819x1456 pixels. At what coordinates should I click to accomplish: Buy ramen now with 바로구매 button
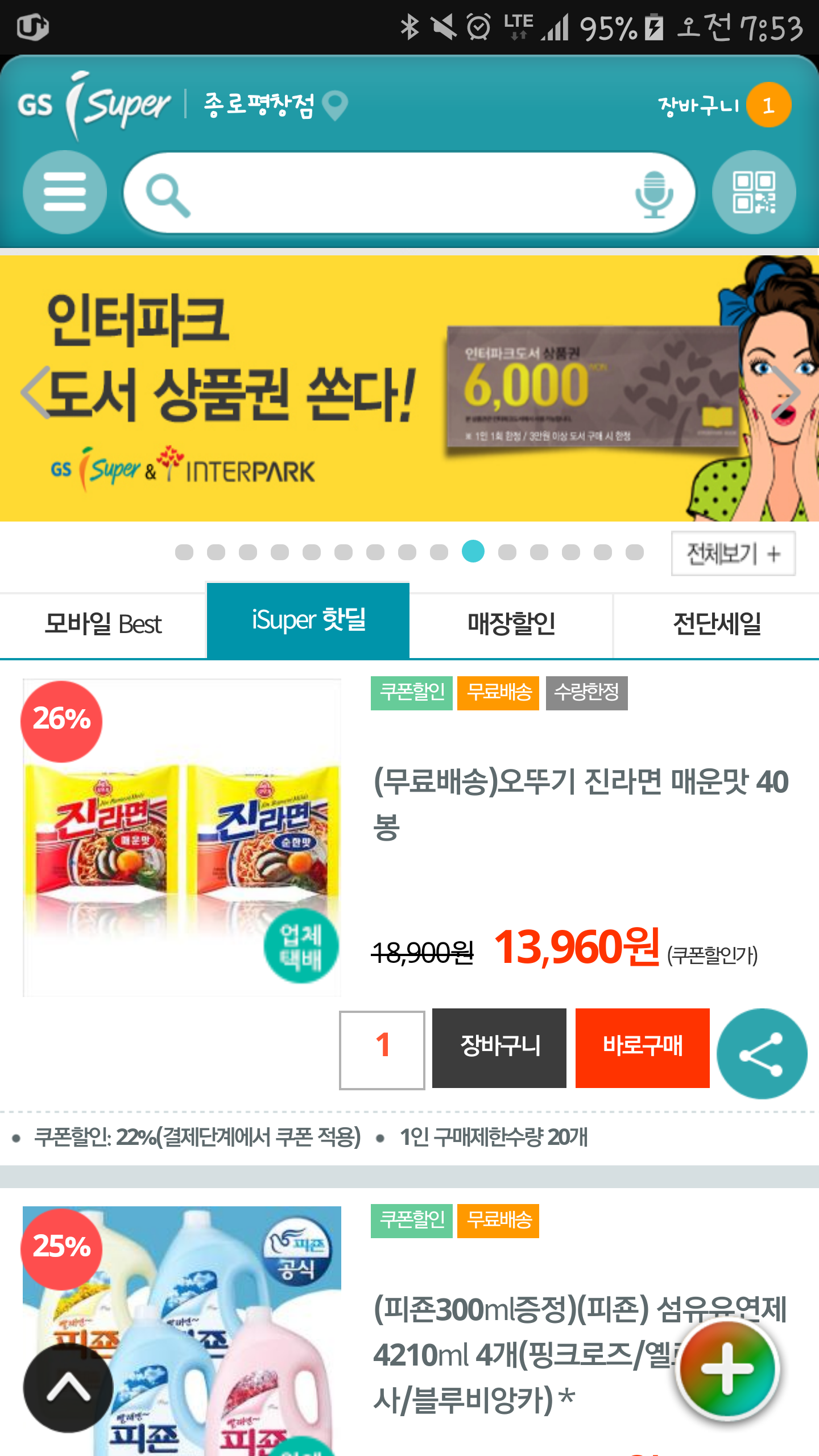(642, 1048)
